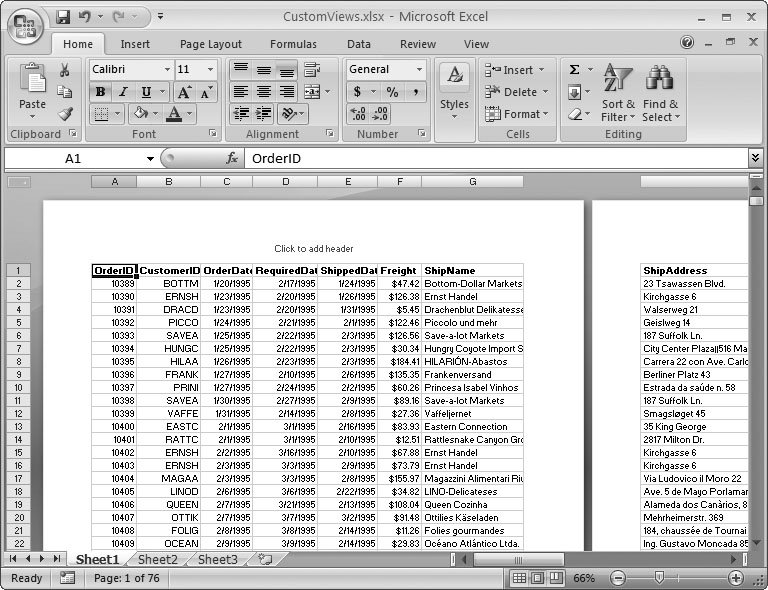The width and height of the screenshot is (768, 590).
Task: Click the Office Button logo
Action: tap(26, 24)
